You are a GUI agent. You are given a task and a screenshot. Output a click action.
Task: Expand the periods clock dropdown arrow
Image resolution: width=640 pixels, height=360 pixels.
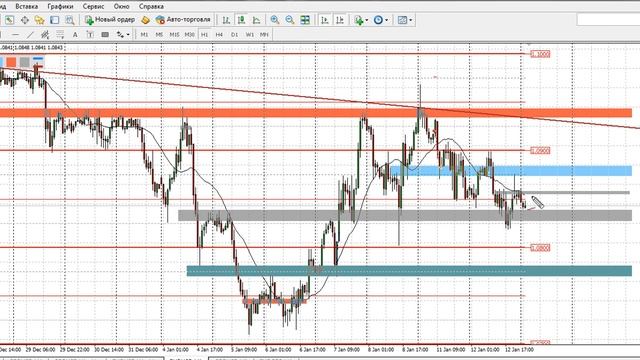tap(387, 20)
